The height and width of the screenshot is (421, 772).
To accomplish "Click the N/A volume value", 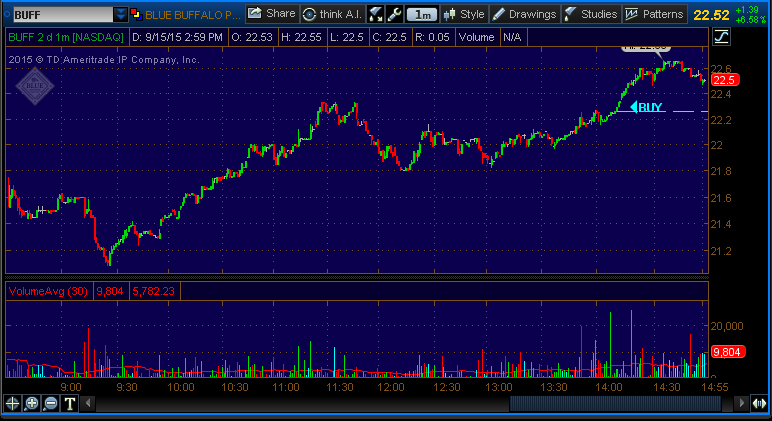I will pyautogui.click(x=512, y=37).
